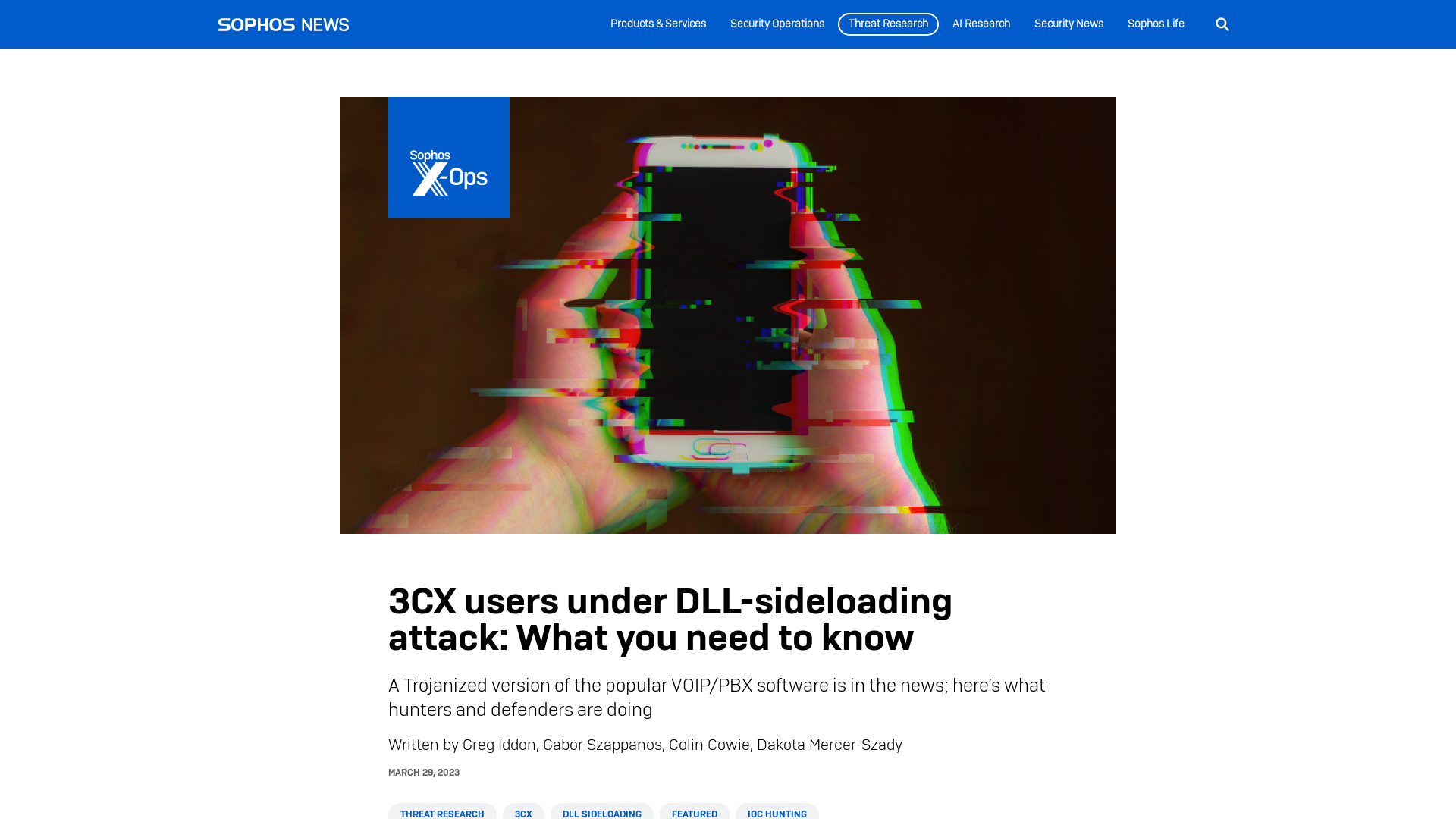Open the Products & Services menu
The image size is (1456, 819).
(658, 24)
